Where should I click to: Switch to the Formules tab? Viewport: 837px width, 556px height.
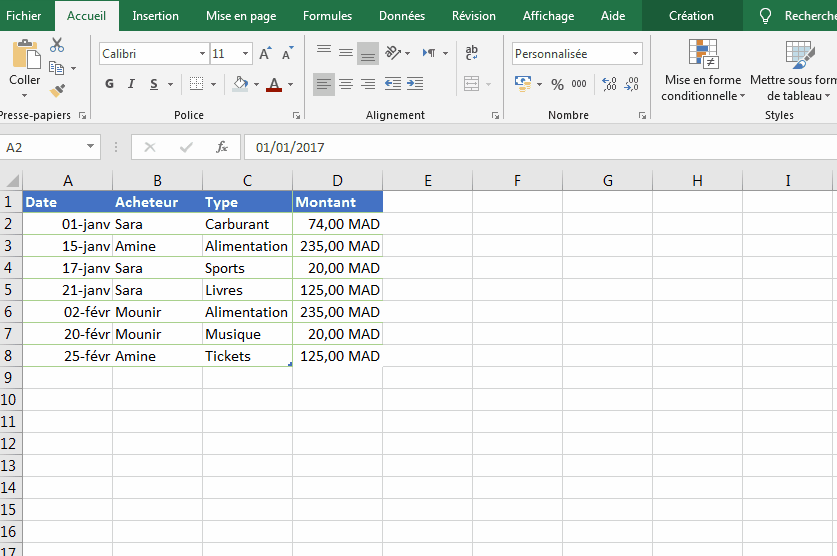[327, 15]
